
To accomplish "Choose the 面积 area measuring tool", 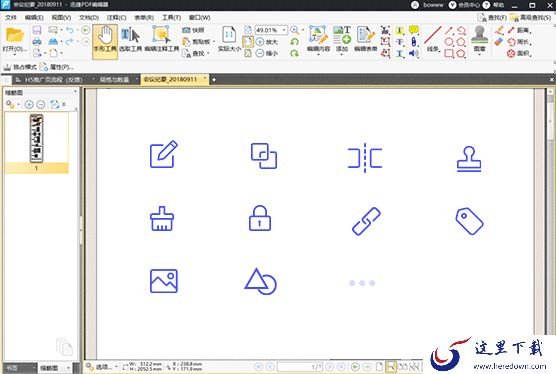I will [x=519, y=53].
